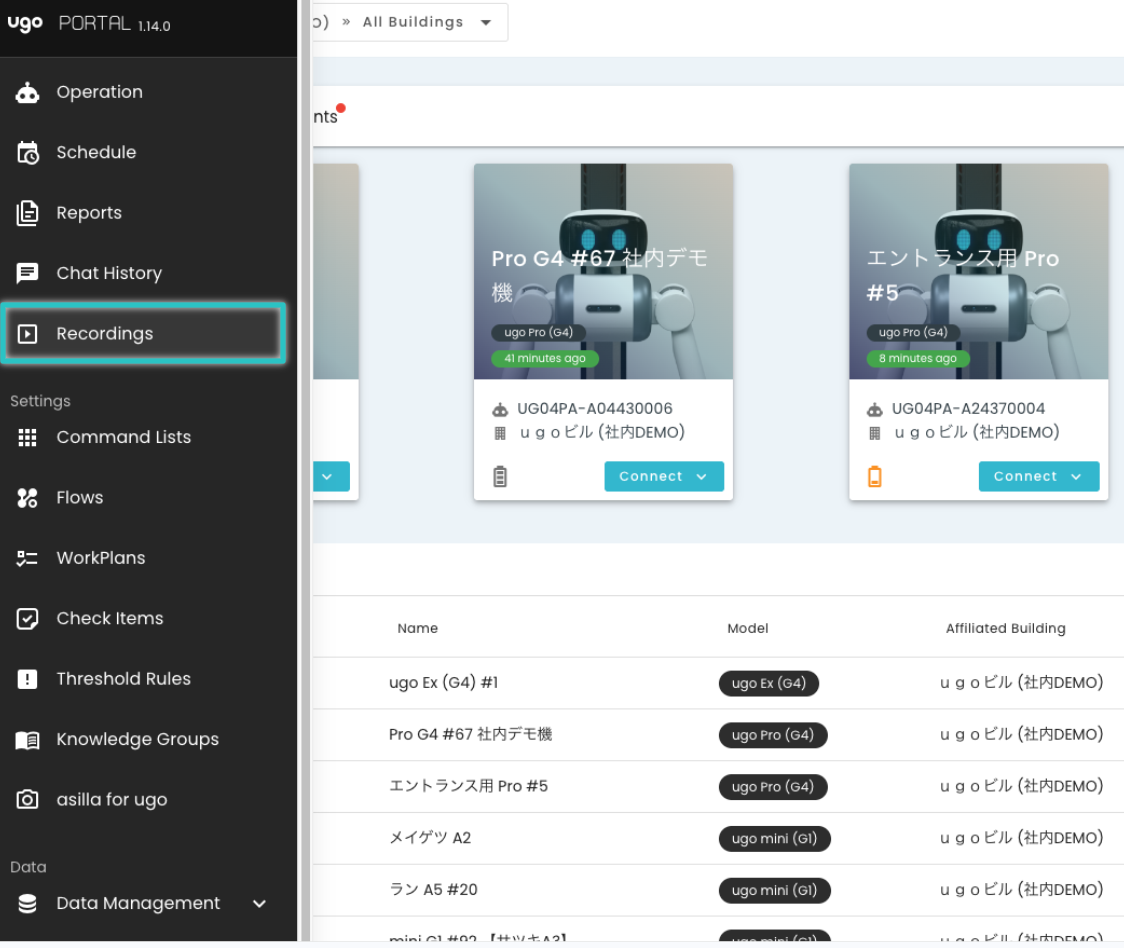Click the Data Management database icon
The width and height of the screenshot is (1124, 948).
27,904
